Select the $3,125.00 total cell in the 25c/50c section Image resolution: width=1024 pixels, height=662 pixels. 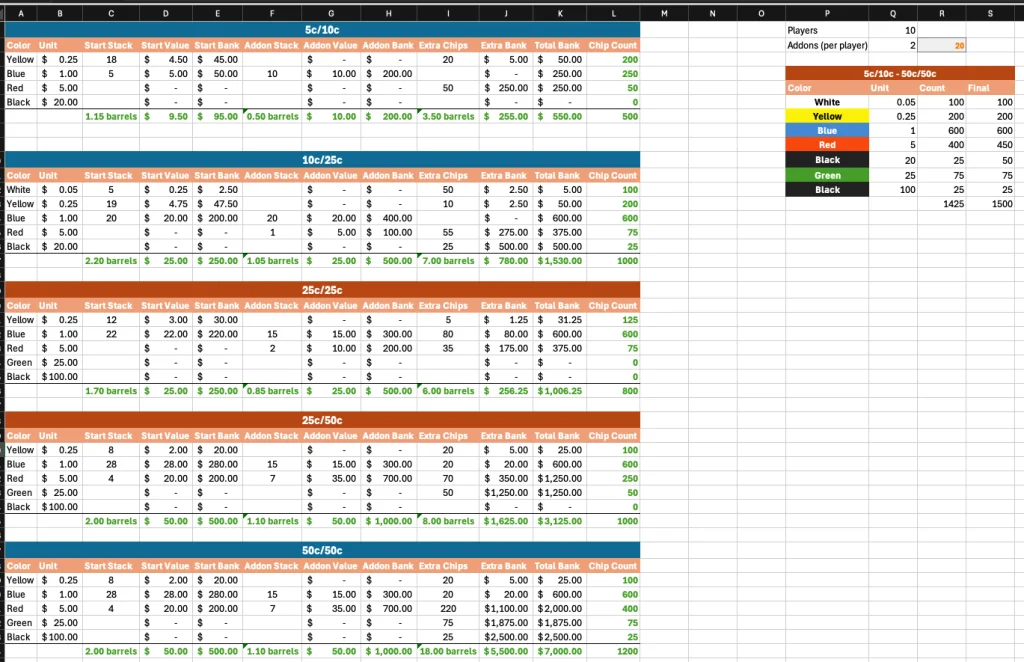[x=560, y=521]
